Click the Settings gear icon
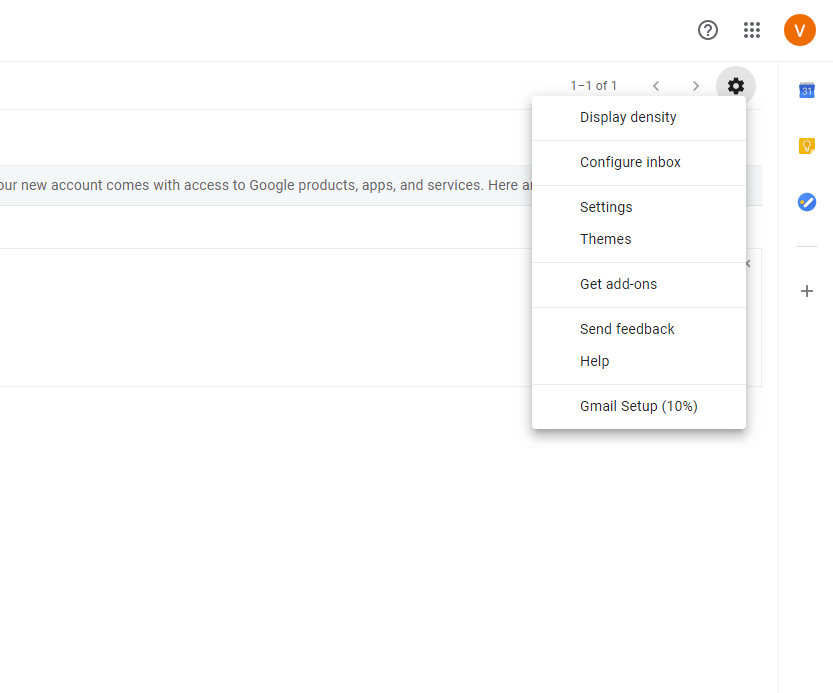Viewport: 833px width, 693px height. 736,86
